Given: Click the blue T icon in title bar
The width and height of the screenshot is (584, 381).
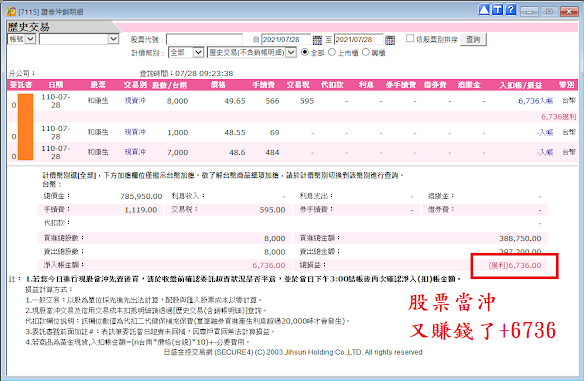Looking at the screenshot, I should 498,10.
